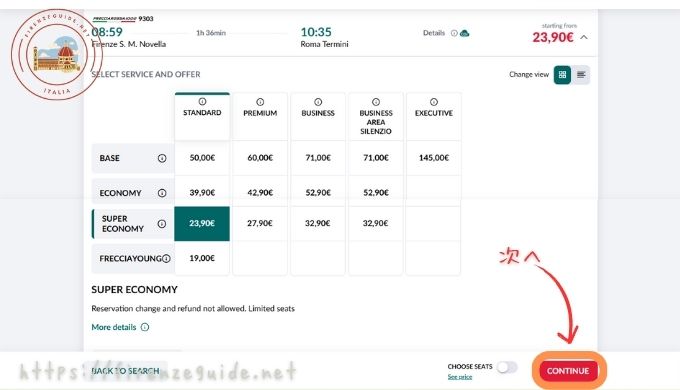
Task: Collapse the train offer chevron near price
Action: (x=584, y=37)
